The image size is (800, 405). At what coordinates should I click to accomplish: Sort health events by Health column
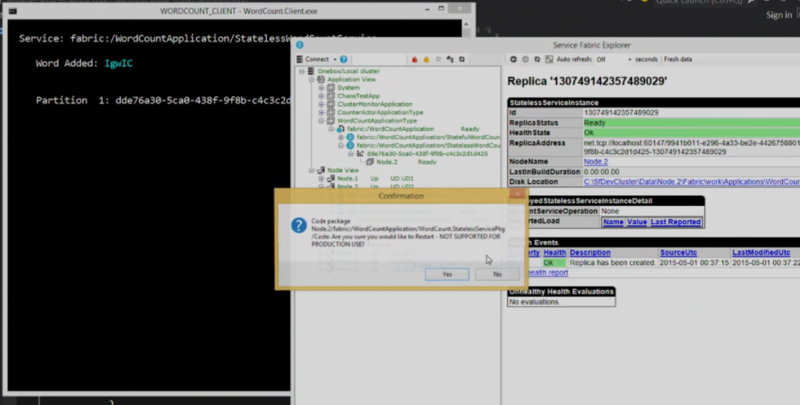(555, 252)
